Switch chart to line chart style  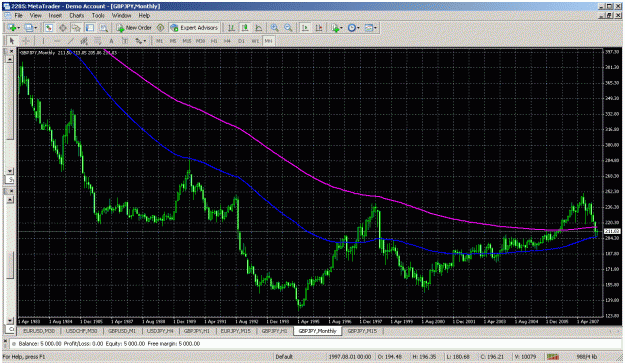pyautogui.click(x=259, y=27)
